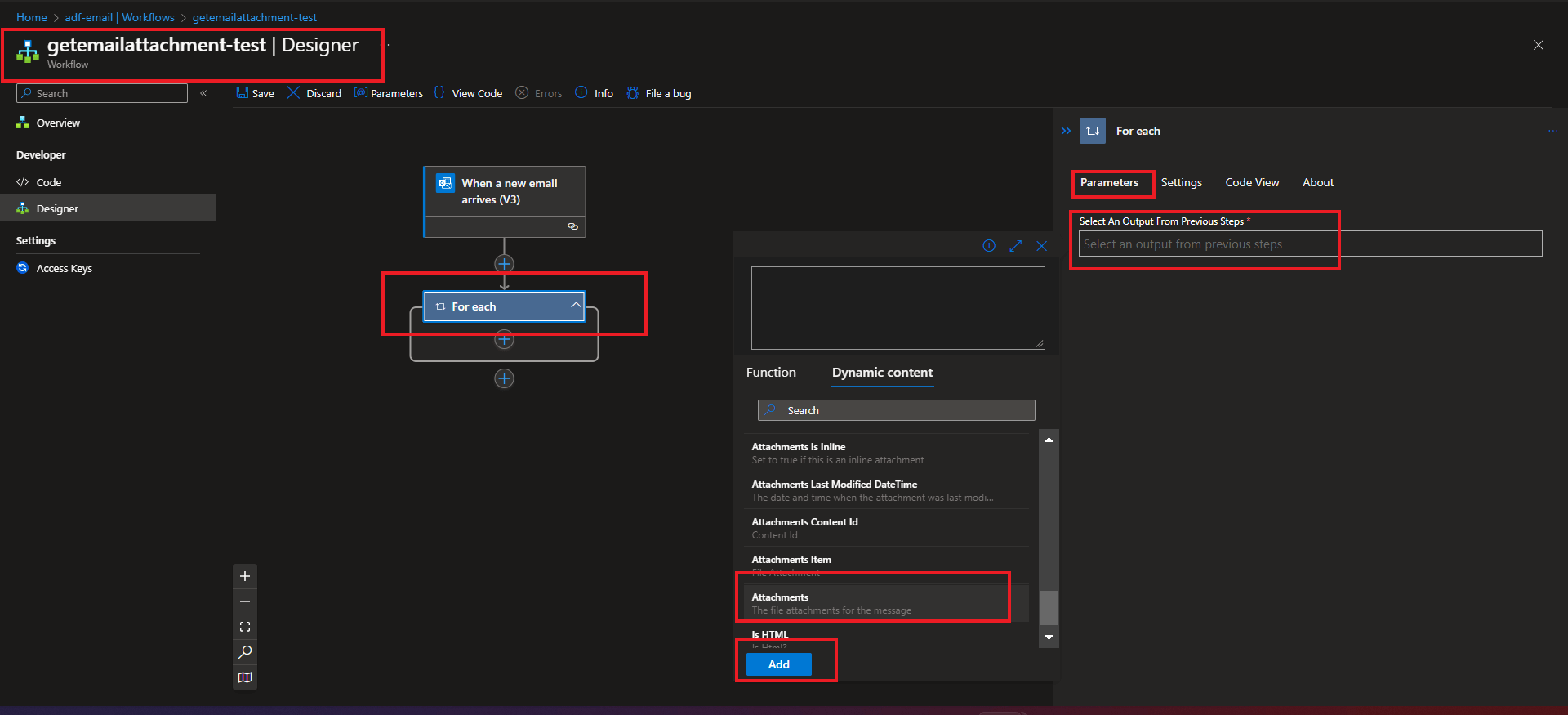Open the canvas search magnifier icon

click(x=245, y=652)
